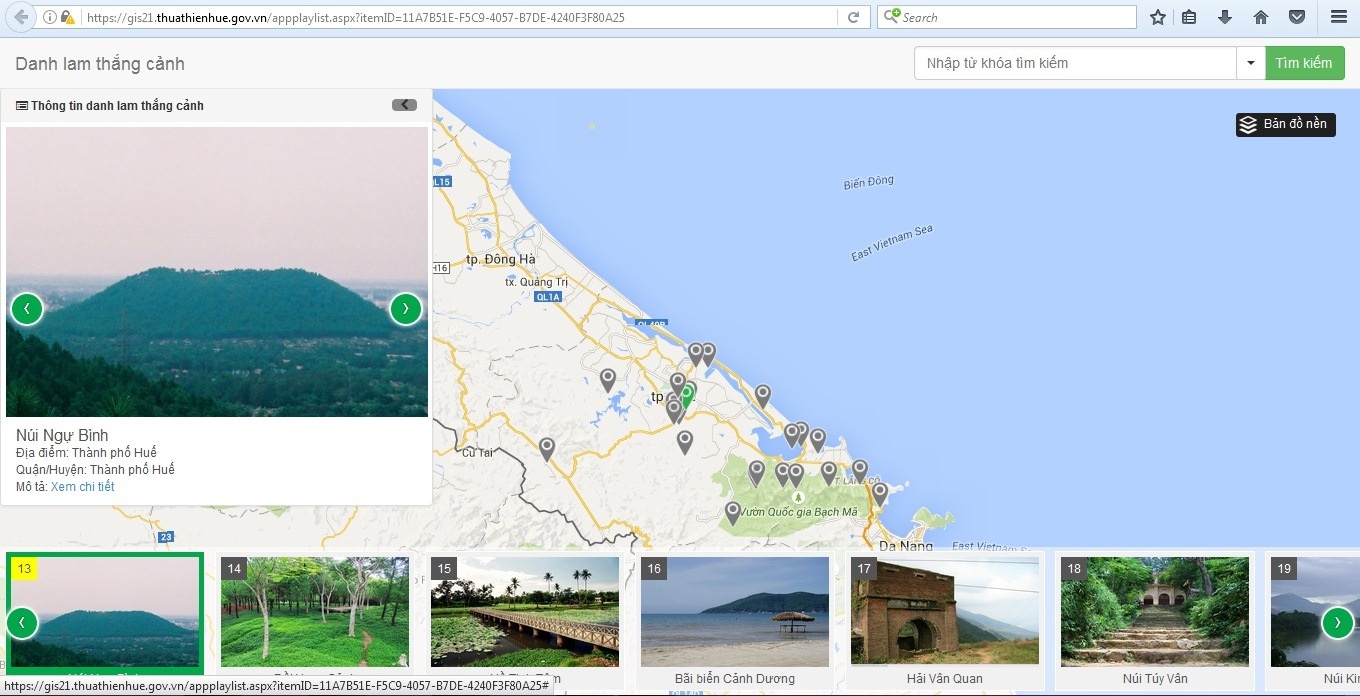Click the large Núi Ngự Bình photo
1360x696 pixels.
217,271
